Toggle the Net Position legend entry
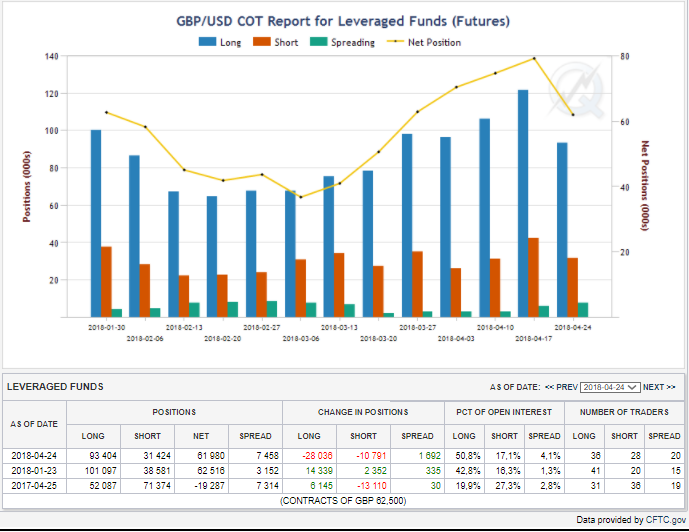Viewport: 689px width, 532px height. [x=424, y=42]
